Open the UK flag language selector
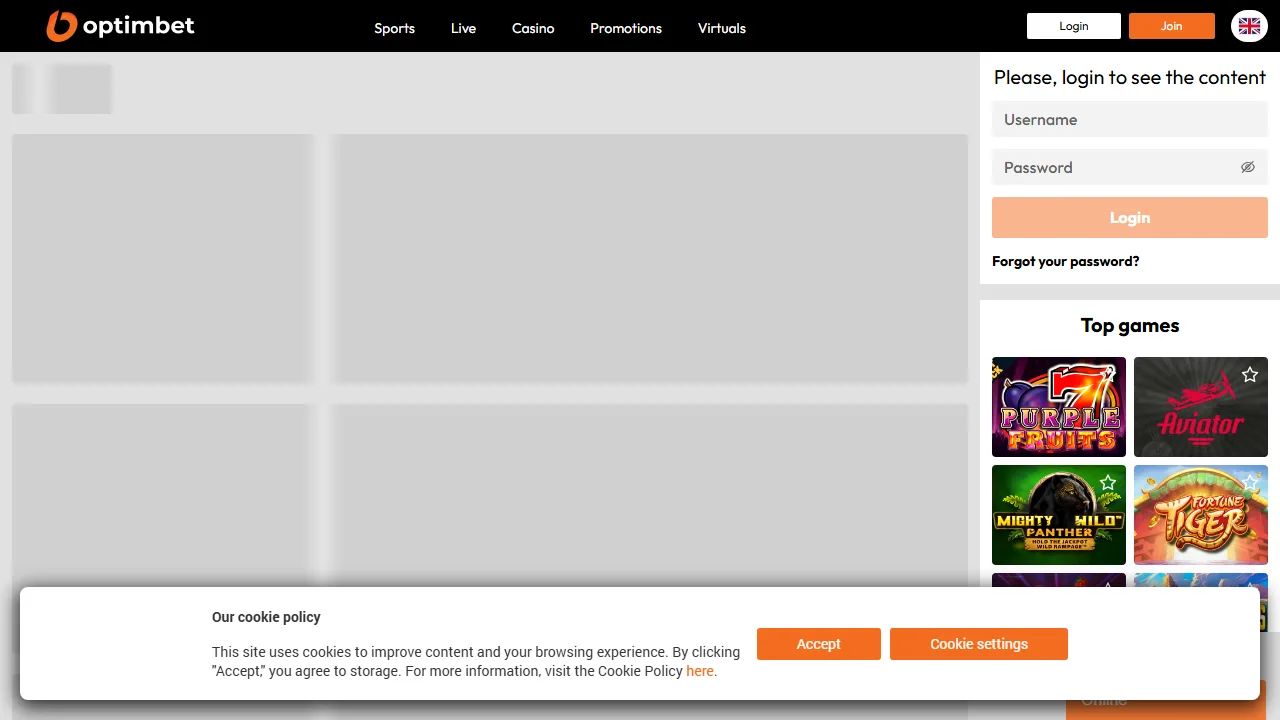 click(x=1249, y=26)
